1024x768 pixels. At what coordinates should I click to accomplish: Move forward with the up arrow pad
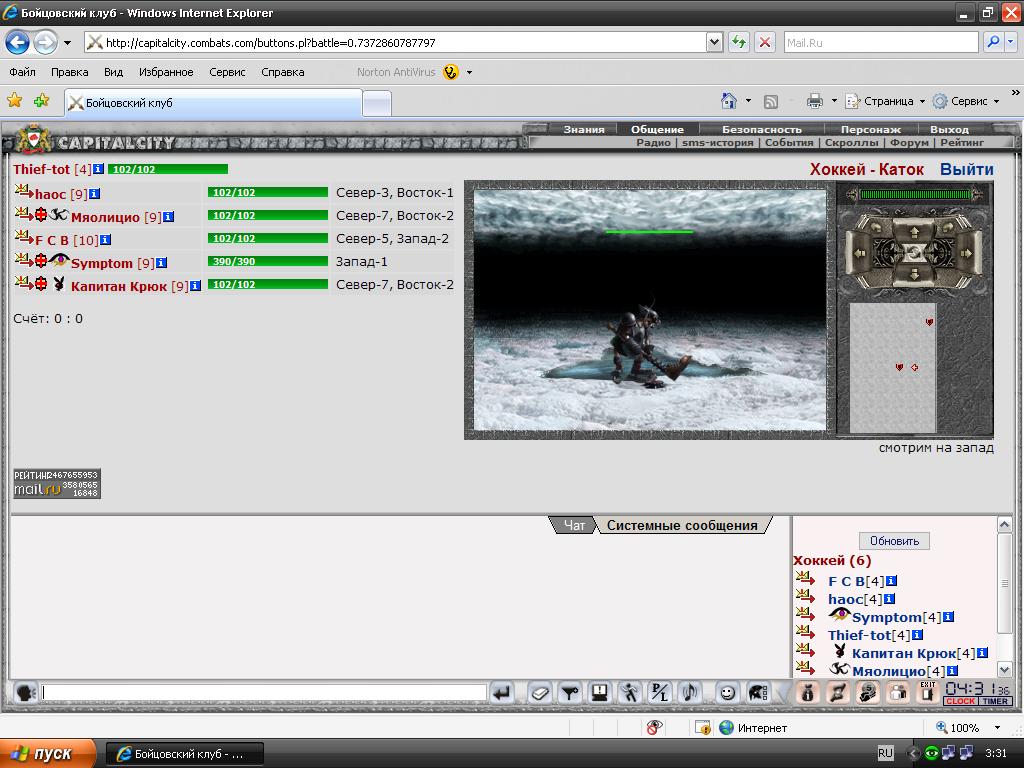click(x=914, y=231)
